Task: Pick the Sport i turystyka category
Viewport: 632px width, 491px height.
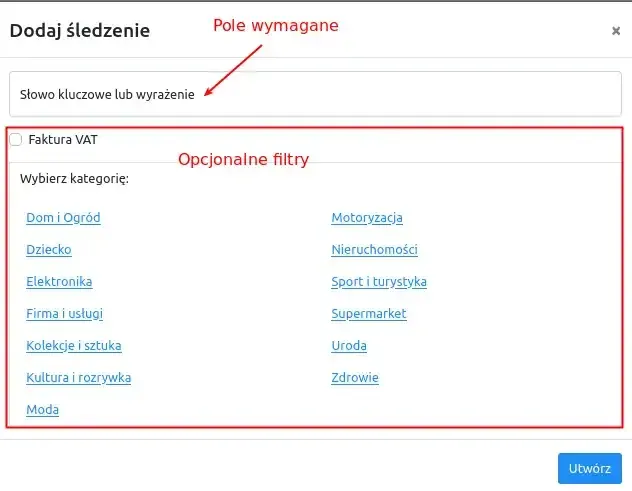Action: tap(379, 281)
